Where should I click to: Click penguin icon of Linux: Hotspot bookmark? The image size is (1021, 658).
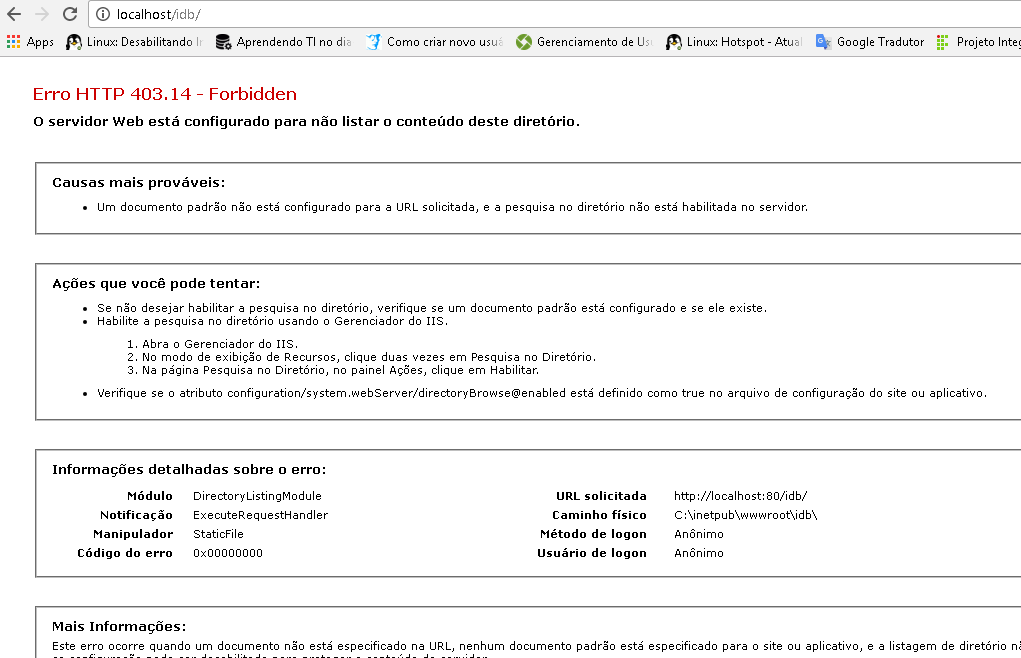(673, 42)
